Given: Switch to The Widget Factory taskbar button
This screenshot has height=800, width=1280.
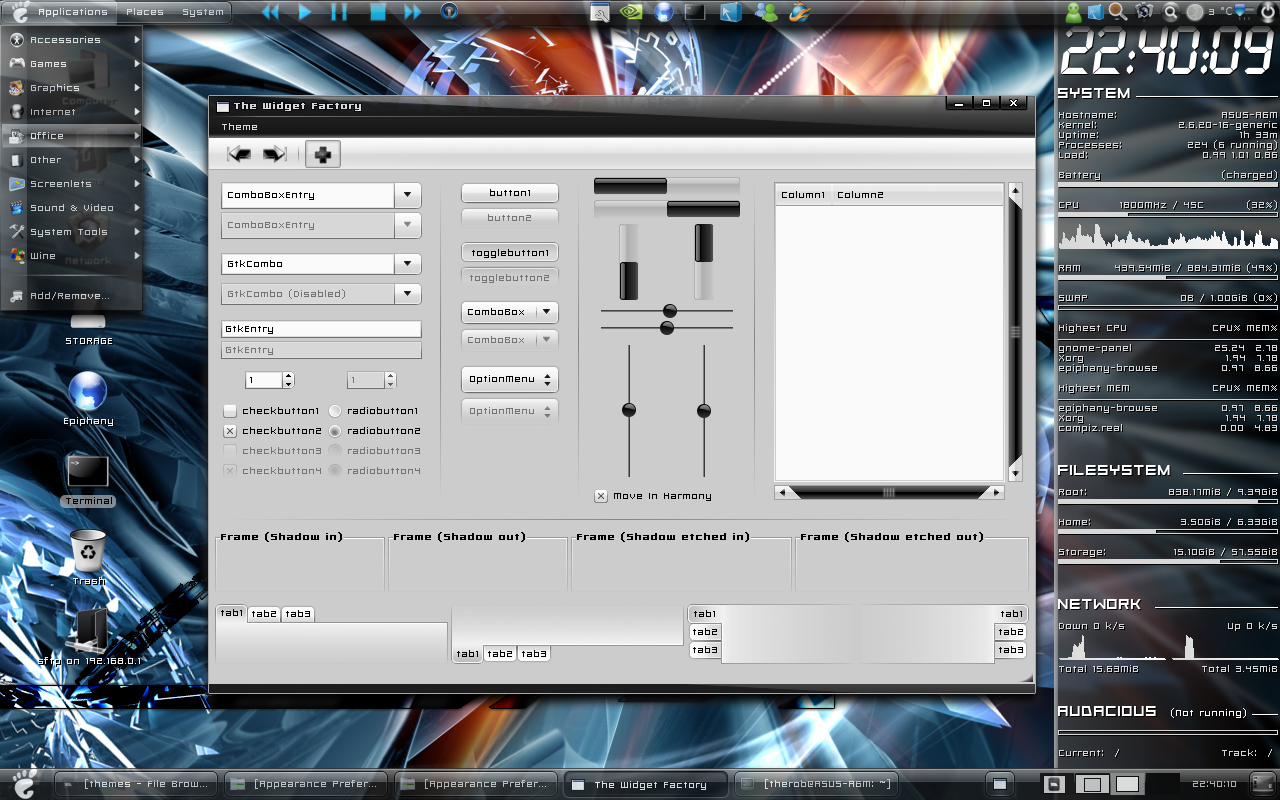Looking at the screenshot, I should click(x=647, y=784).
